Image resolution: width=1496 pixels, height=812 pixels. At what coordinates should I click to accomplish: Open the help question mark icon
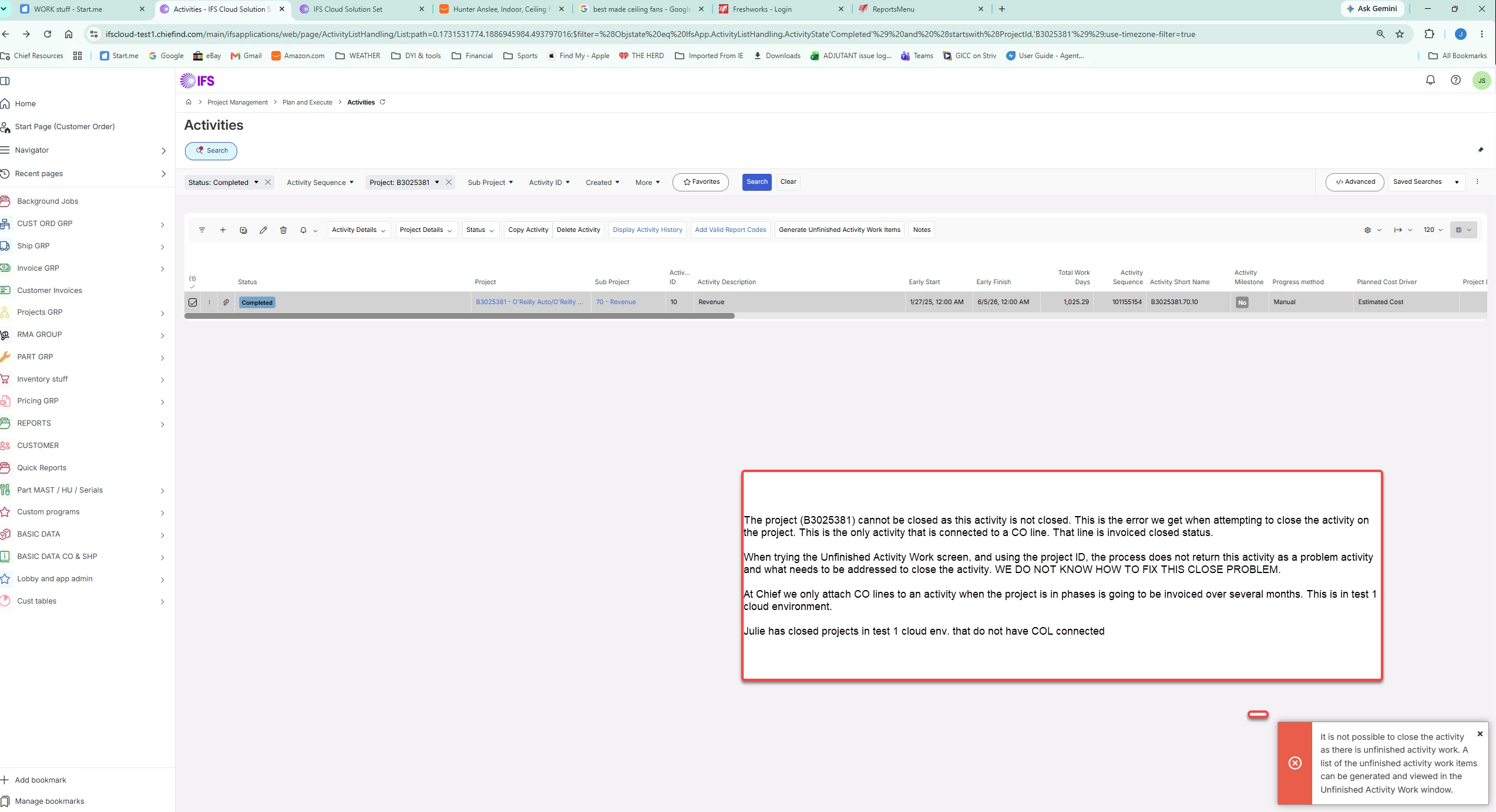tap(1455, 80)
